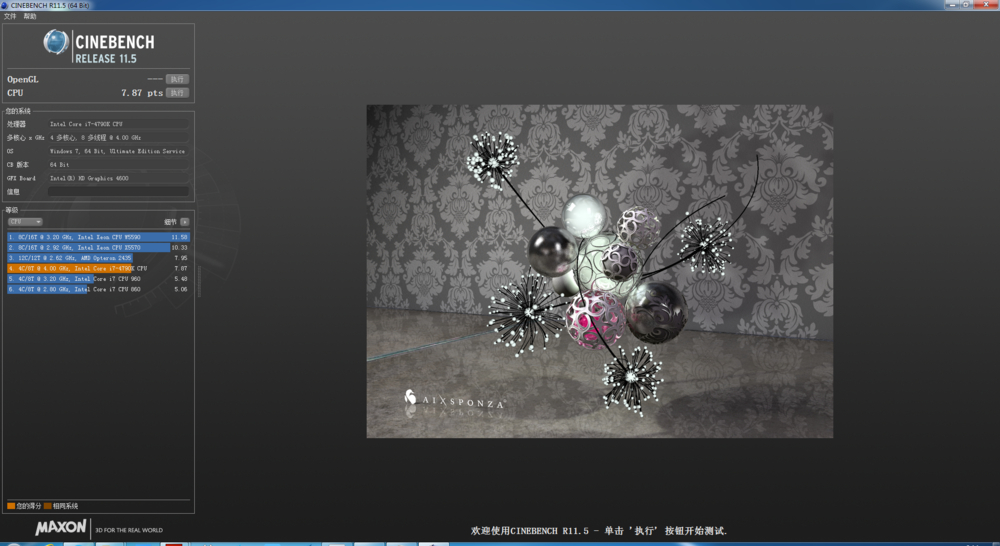Image resolution: width=1000 pixels, height=546 pixels.
Task: Select ranking row 3: AMD Opteron 2435
Action: coord(98,258)
